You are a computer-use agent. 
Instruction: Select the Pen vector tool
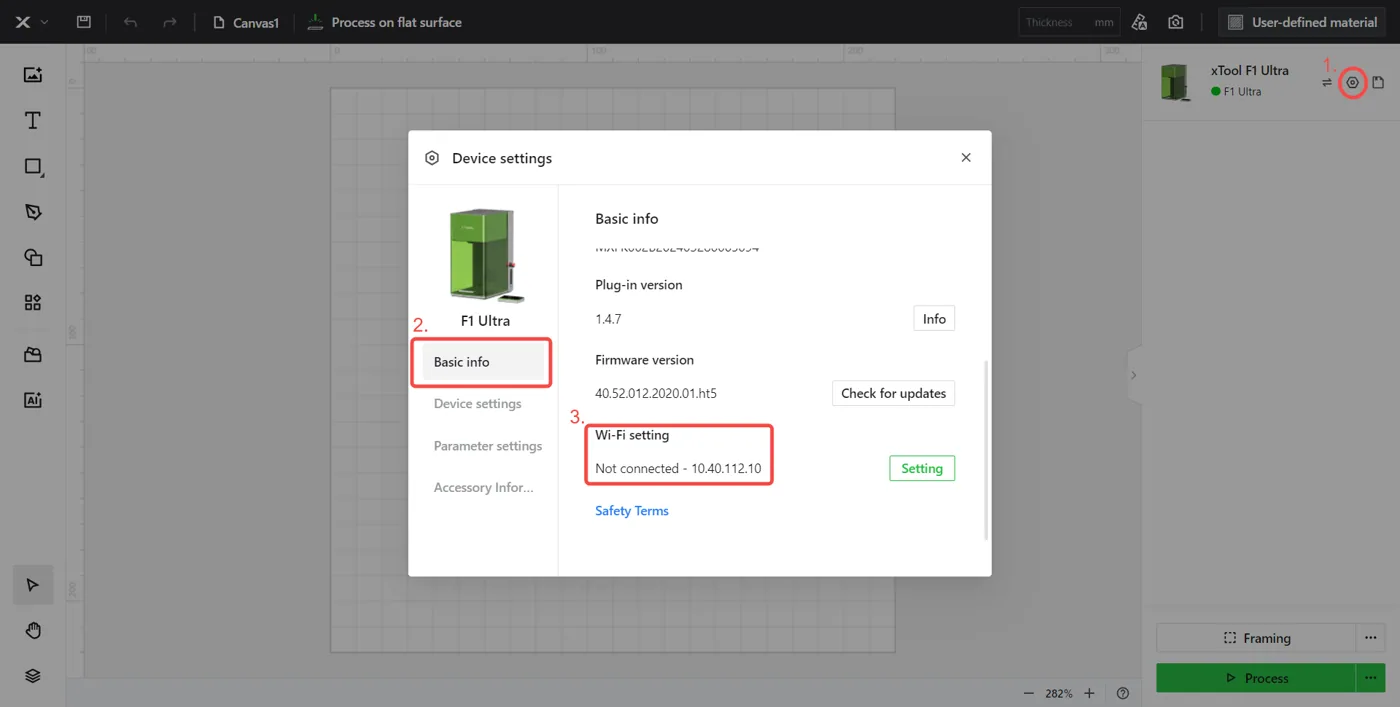(33, 212)
